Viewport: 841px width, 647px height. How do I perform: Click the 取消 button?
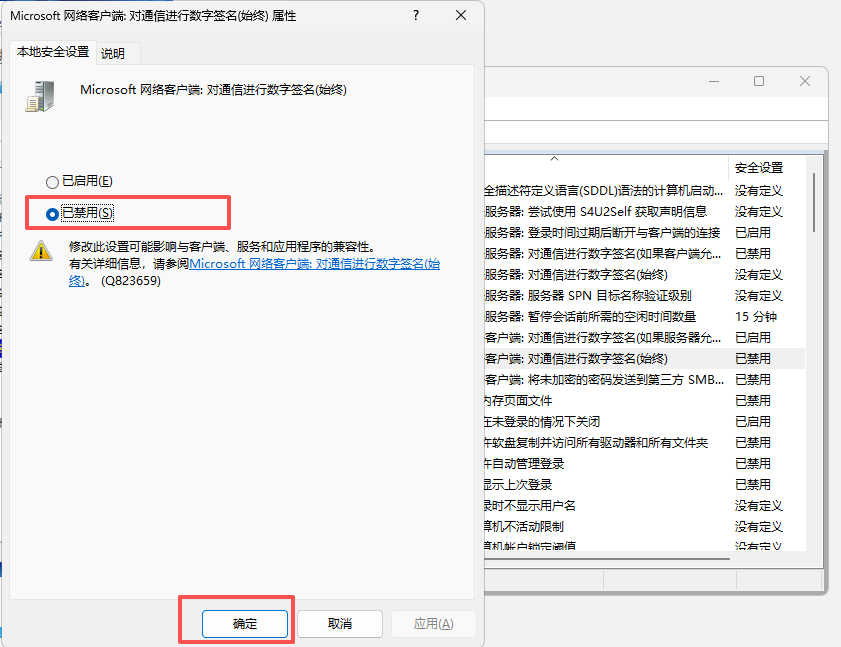coord(340,624)
